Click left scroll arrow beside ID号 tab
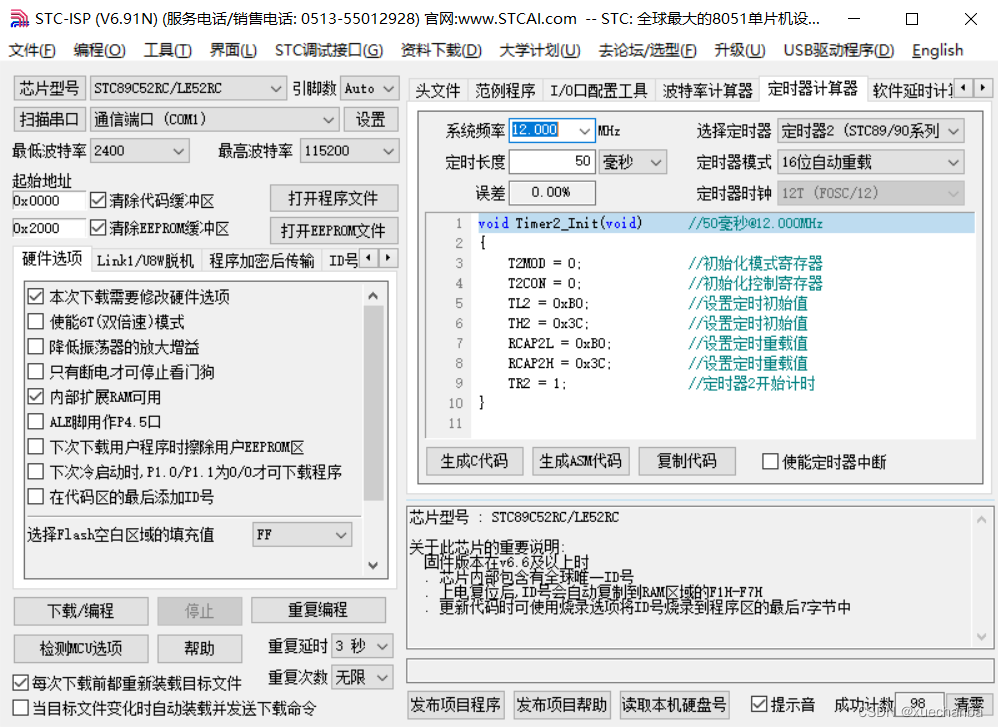998x727 pixels. (x=369, y=258)
